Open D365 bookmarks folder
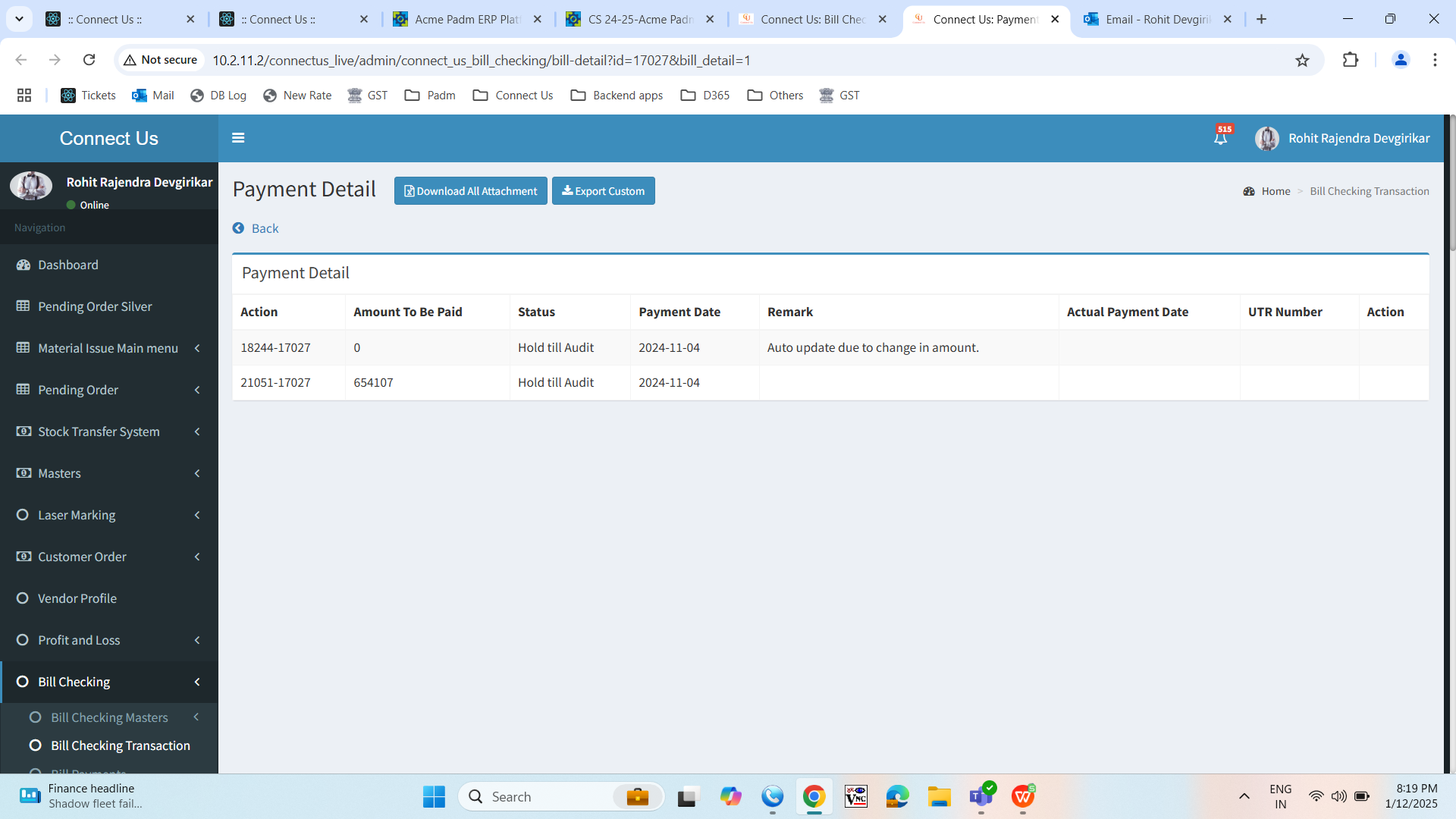Viewport: 1456px width, 819px height. click(x=705, y=96)
